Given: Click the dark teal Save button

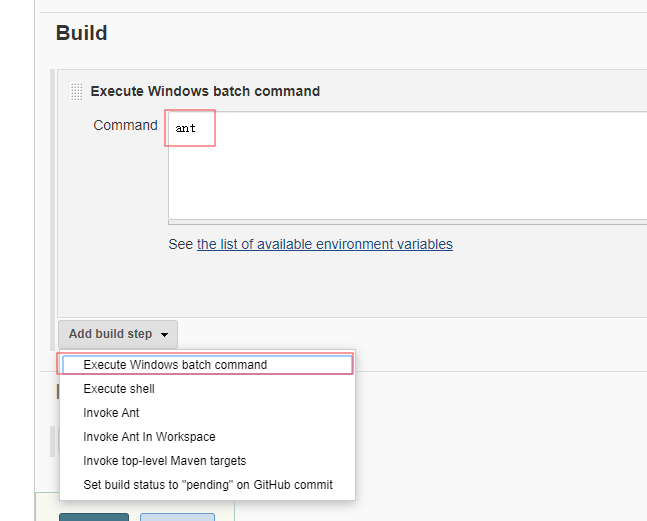Looking at the screenshot, I should click(94, 517).
